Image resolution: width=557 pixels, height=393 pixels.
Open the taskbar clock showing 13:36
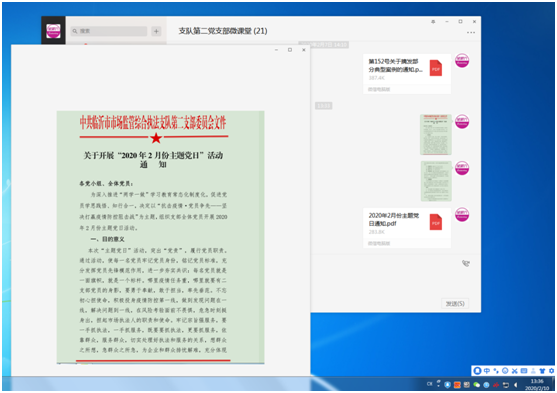[537, 385]
